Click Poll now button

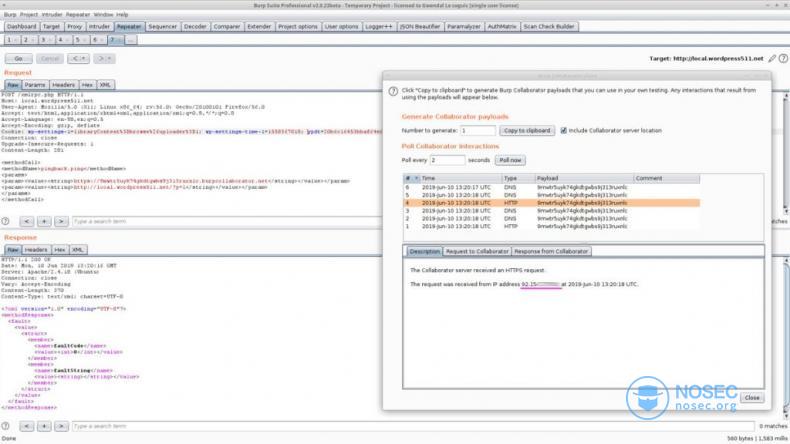(x=510, y=160)
